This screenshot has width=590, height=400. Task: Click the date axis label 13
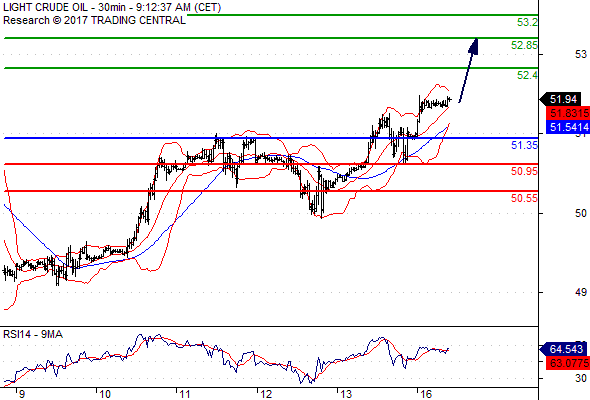tap(345, 394)
